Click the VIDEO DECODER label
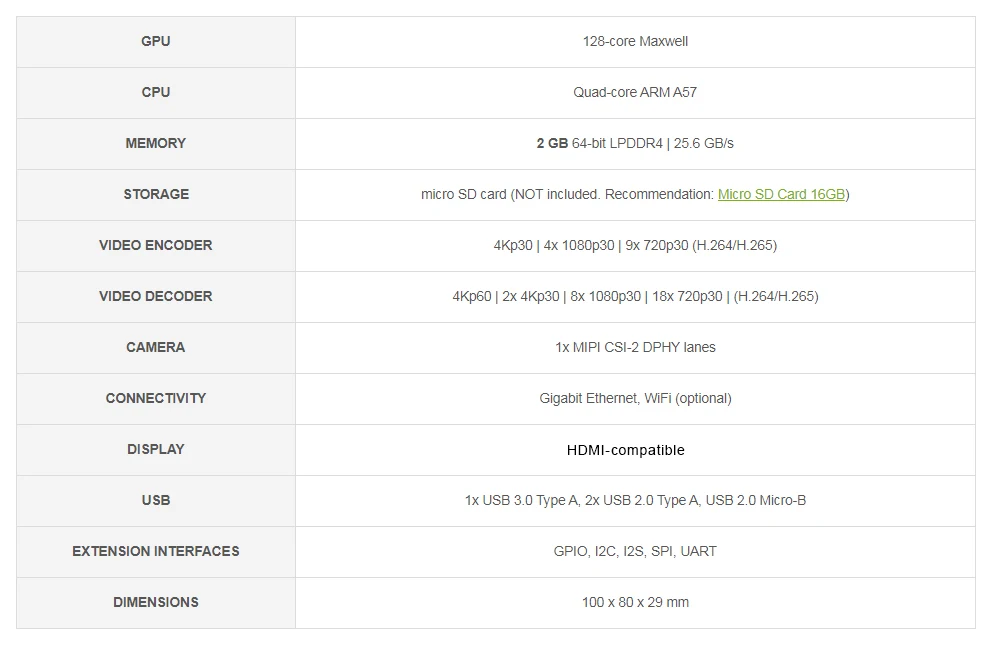This screenshot has height=660, width=1000. click(x=156, y=297)
